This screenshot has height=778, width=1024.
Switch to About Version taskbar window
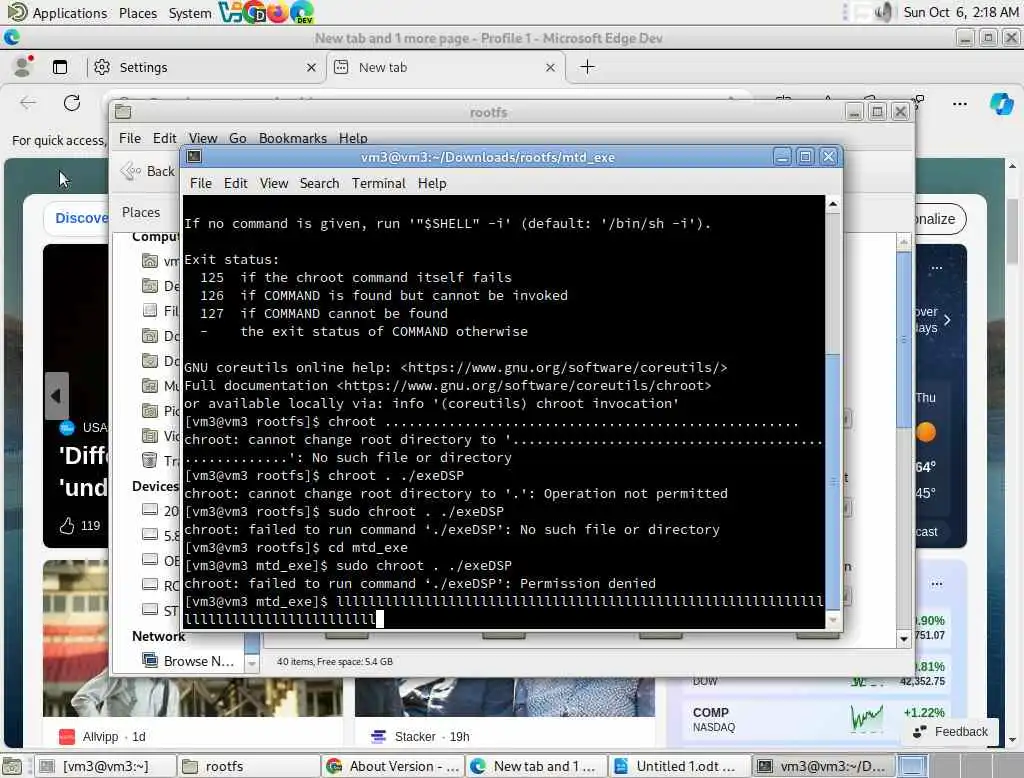[x=393, y=766]
